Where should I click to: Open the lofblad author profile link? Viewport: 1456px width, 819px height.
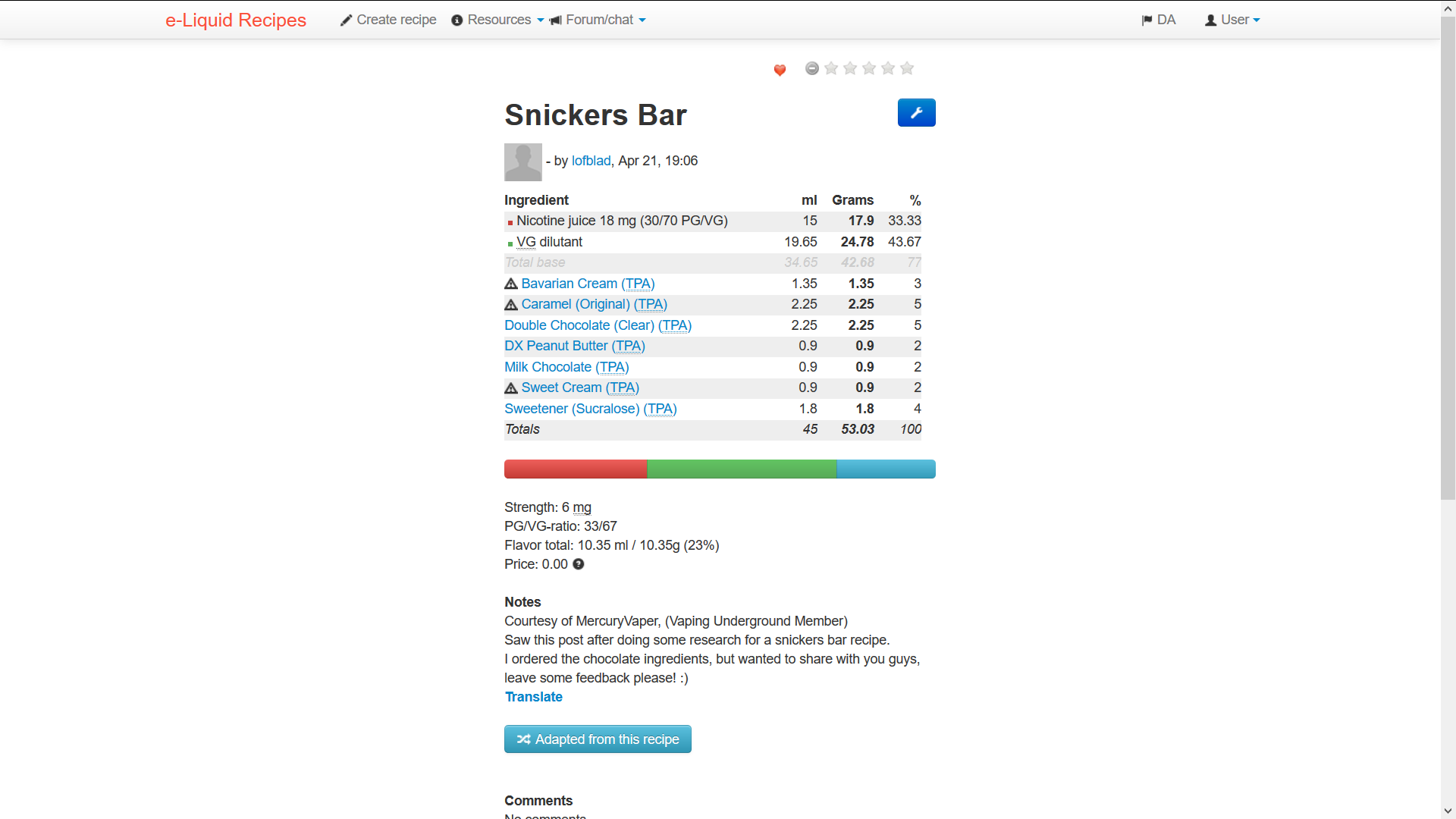click(x=591, y=161)
